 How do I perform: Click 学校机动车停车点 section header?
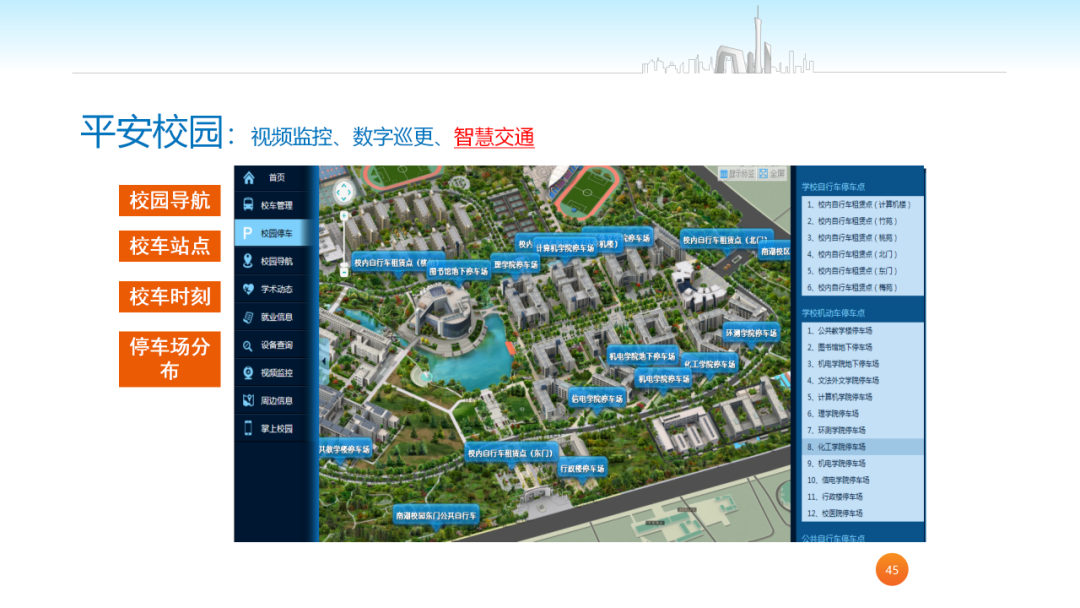[x=833, y=313]
